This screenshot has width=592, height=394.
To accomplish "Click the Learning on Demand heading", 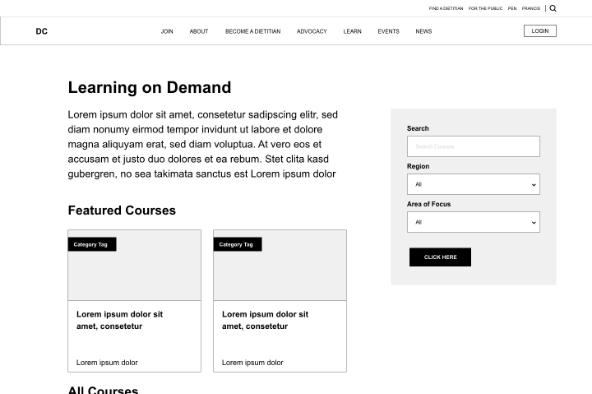I will [x=150, y=88].
